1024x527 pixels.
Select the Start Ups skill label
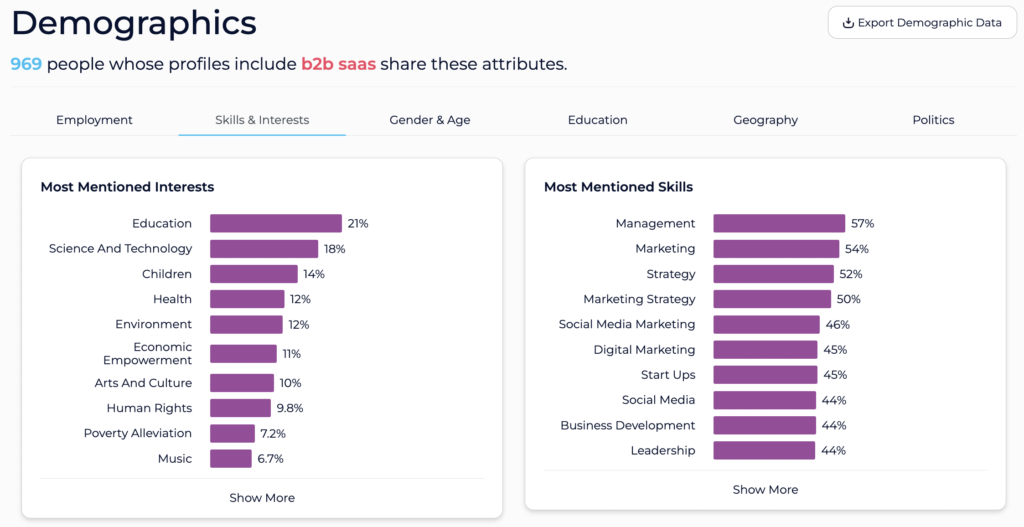point(668,375)
